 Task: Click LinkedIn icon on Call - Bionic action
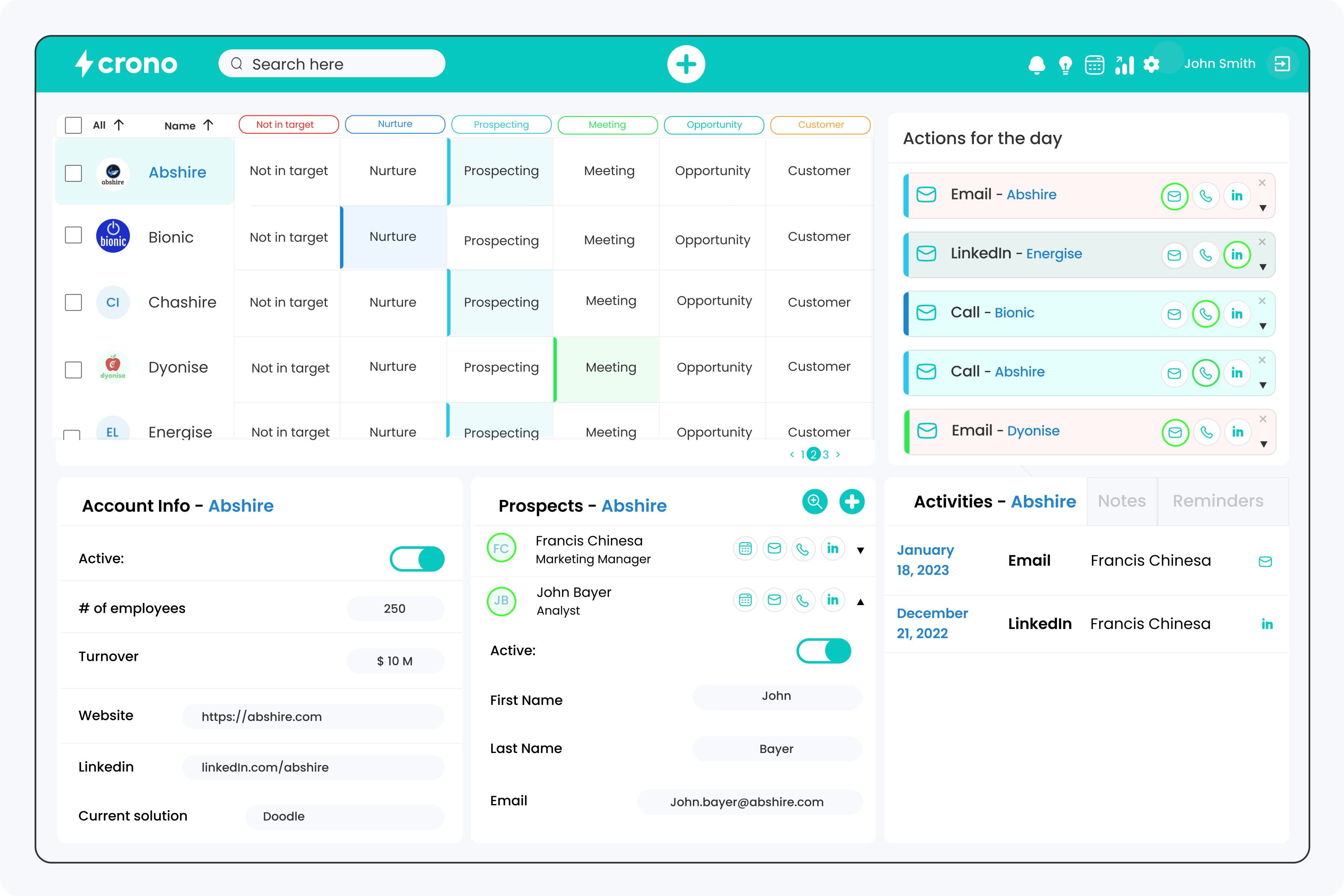tap(1236, 314)
